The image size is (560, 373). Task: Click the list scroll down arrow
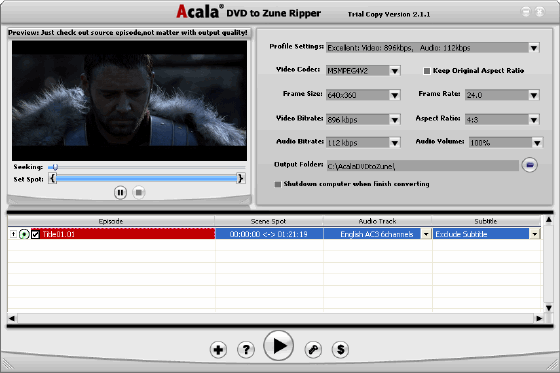pyautogui.click(x=549, y=308)
